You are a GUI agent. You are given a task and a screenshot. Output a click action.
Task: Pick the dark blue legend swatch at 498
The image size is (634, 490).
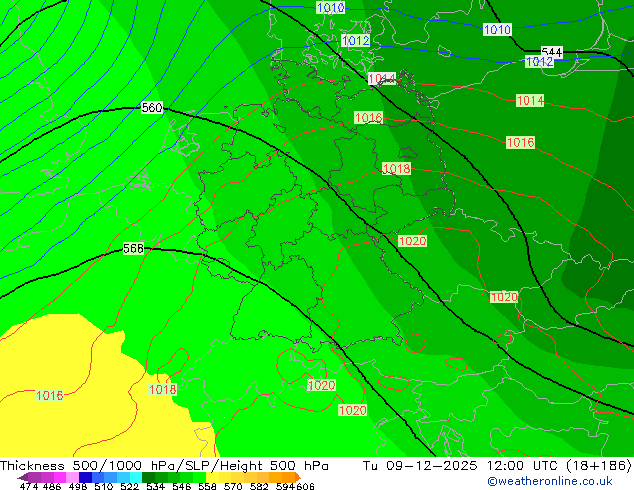pyautogui.click(x=85, y=477)
